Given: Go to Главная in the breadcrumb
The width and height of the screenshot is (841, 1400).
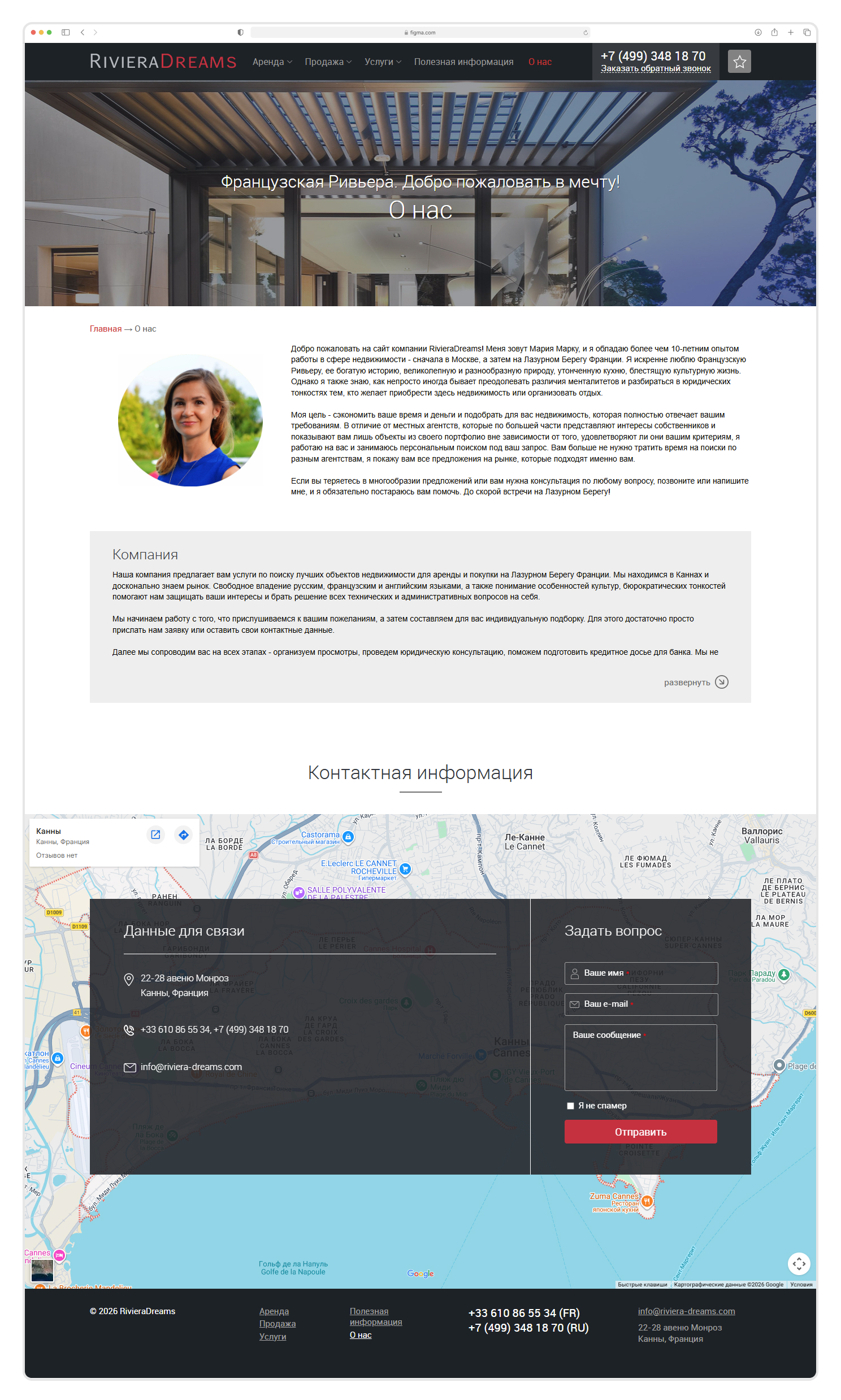Looking at the screenshot, I should coord(106,329).
